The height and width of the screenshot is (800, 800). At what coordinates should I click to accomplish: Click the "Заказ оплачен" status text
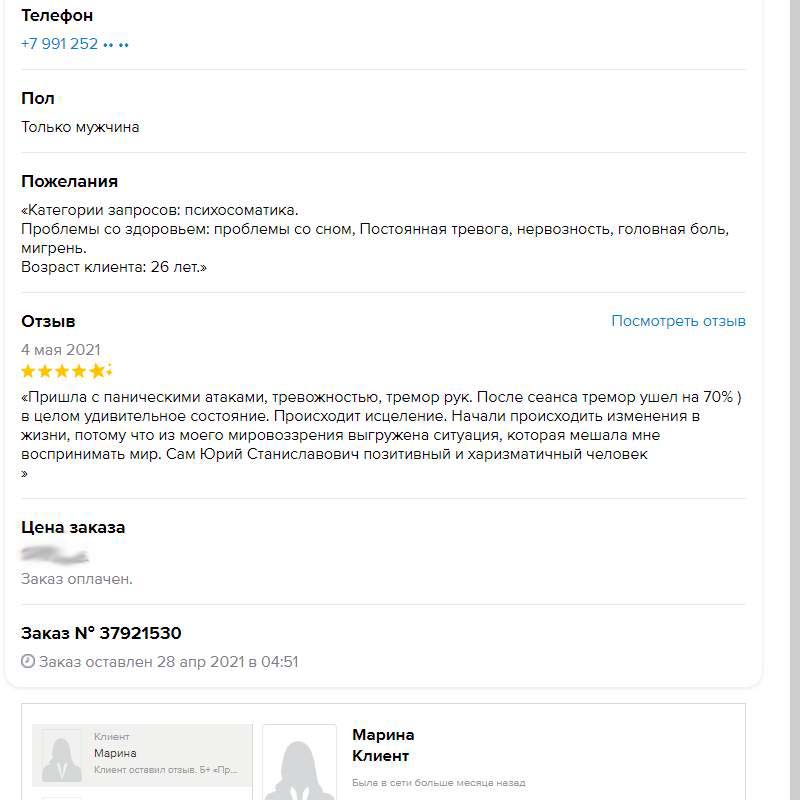(x=77, y=579)
